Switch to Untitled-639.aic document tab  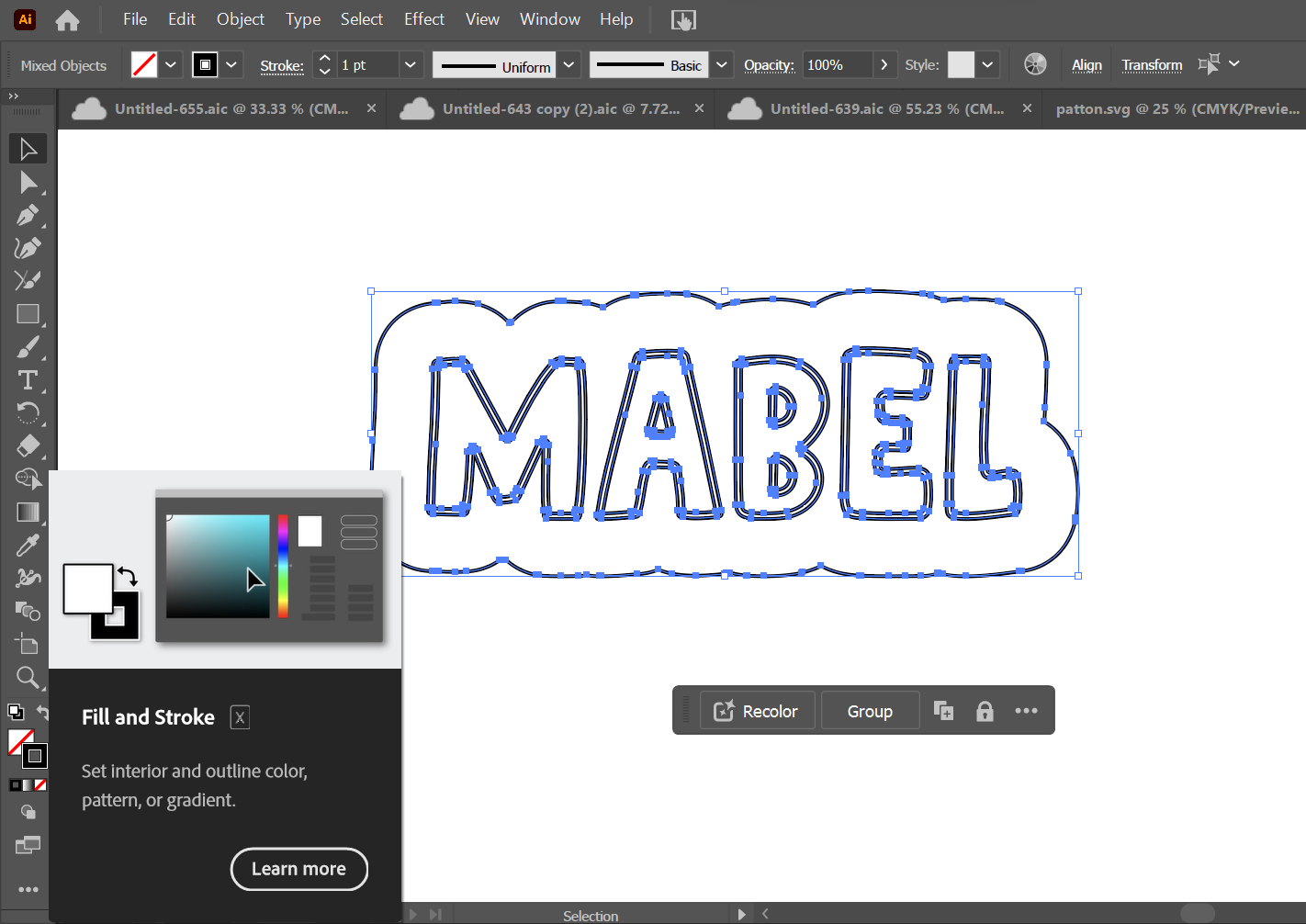click(x=885, y=108)
